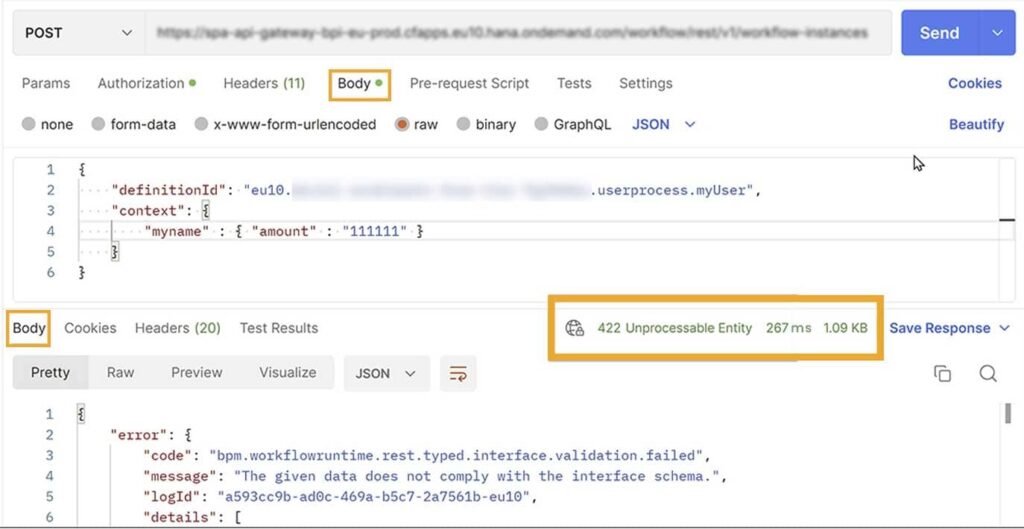Click the search response magnifier icon
Viewport: 1024px width, 529px height.
click(988, 373)
